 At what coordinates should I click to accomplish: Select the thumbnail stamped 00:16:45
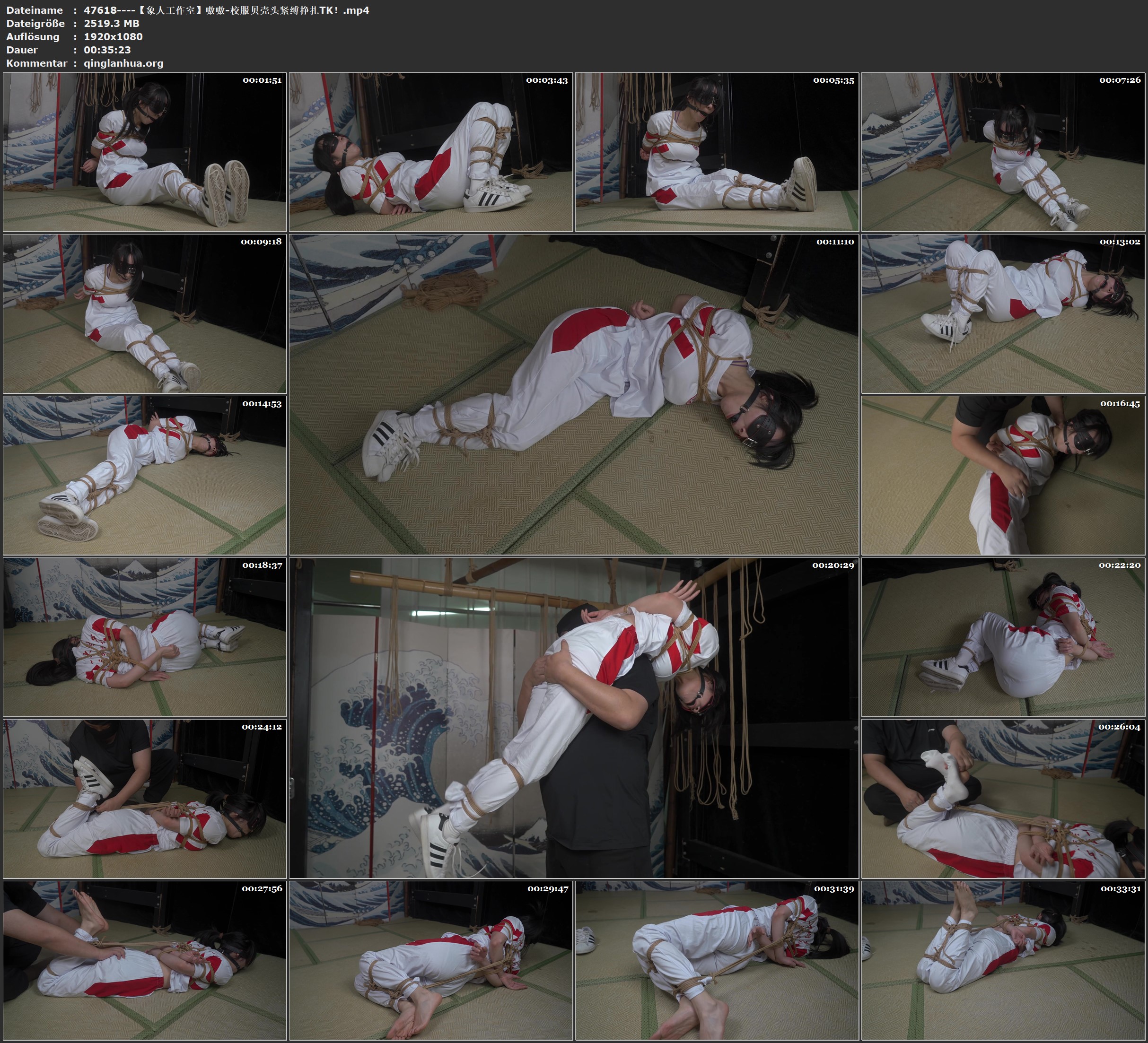pyautogui.click(x=1003, y=475)
